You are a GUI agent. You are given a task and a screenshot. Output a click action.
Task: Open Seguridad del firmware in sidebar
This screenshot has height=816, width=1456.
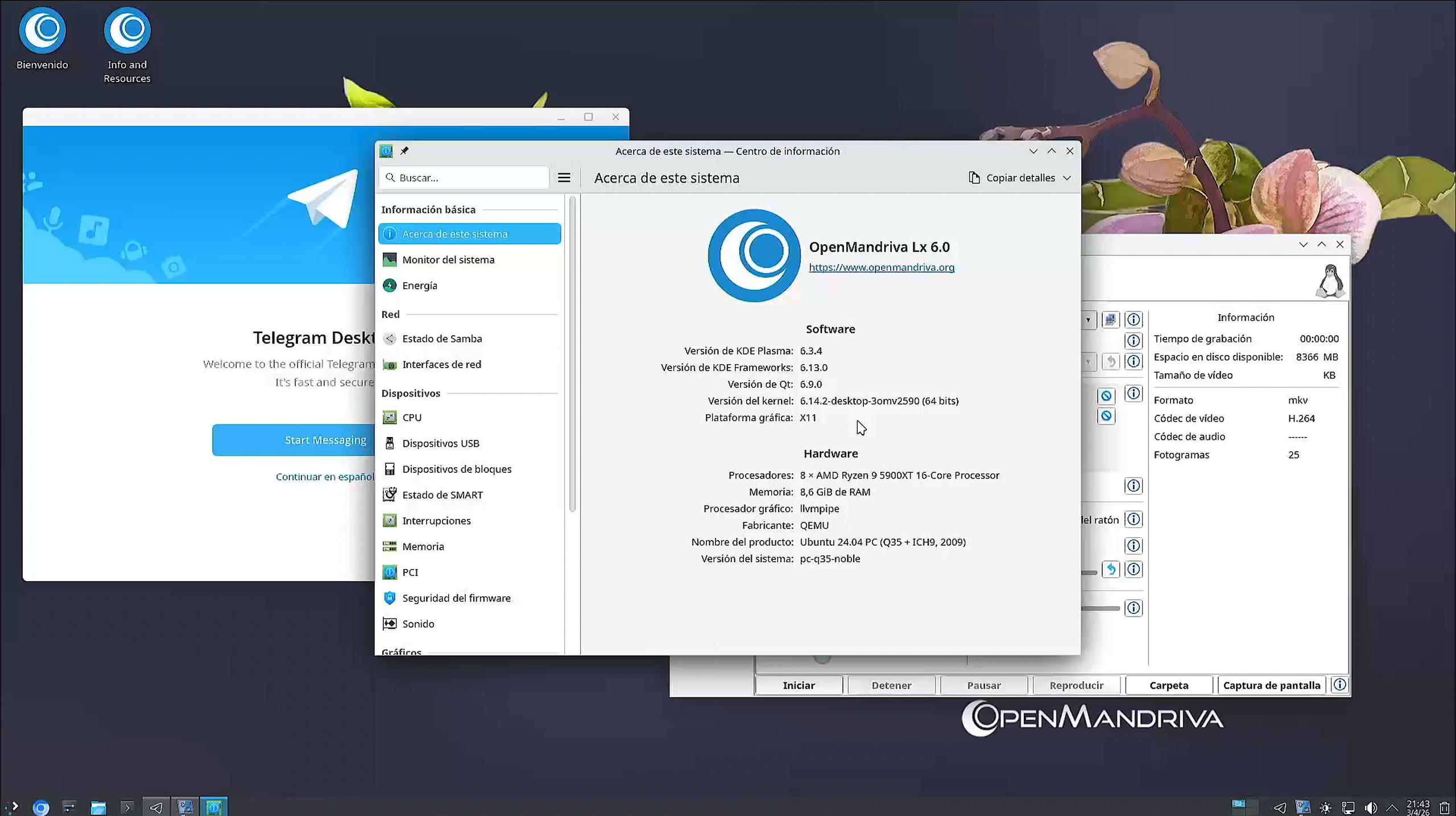469,598
